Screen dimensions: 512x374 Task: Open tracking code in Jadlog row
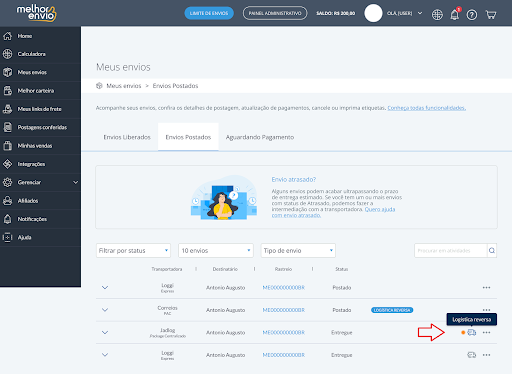pyautogui.click(x=284, y=332)
